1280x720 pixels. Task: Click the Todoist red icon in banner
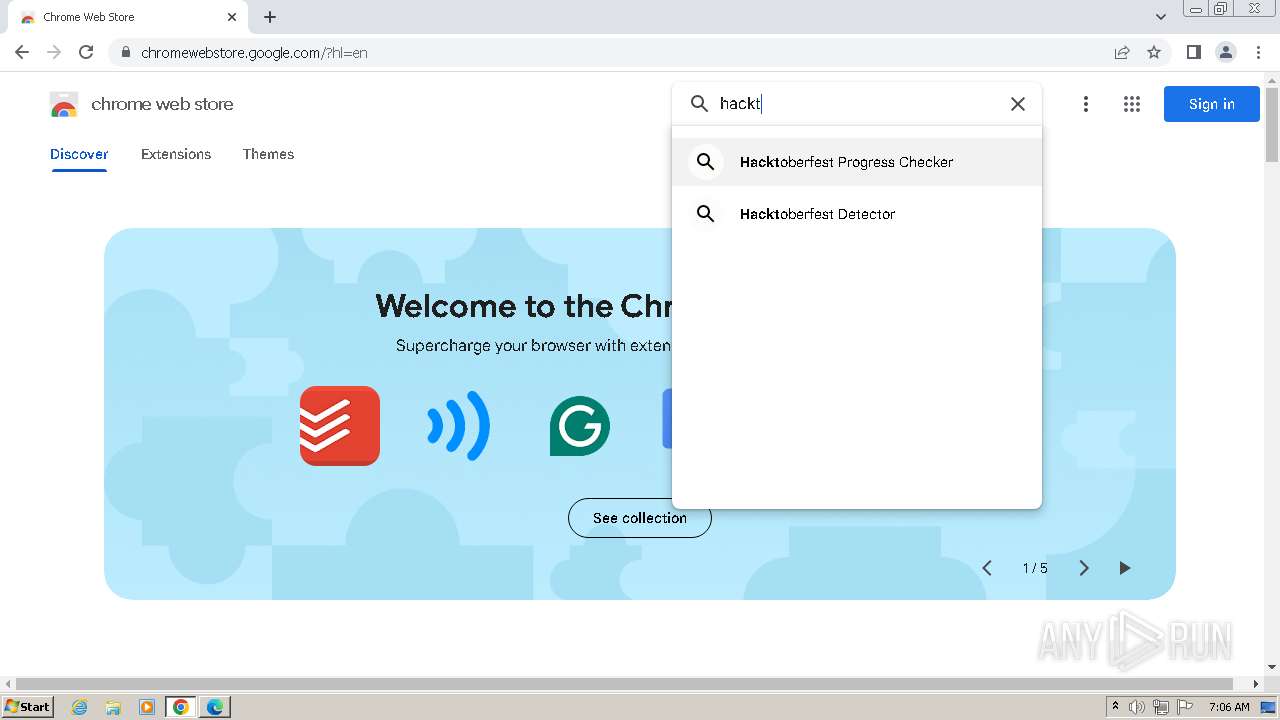340,426
